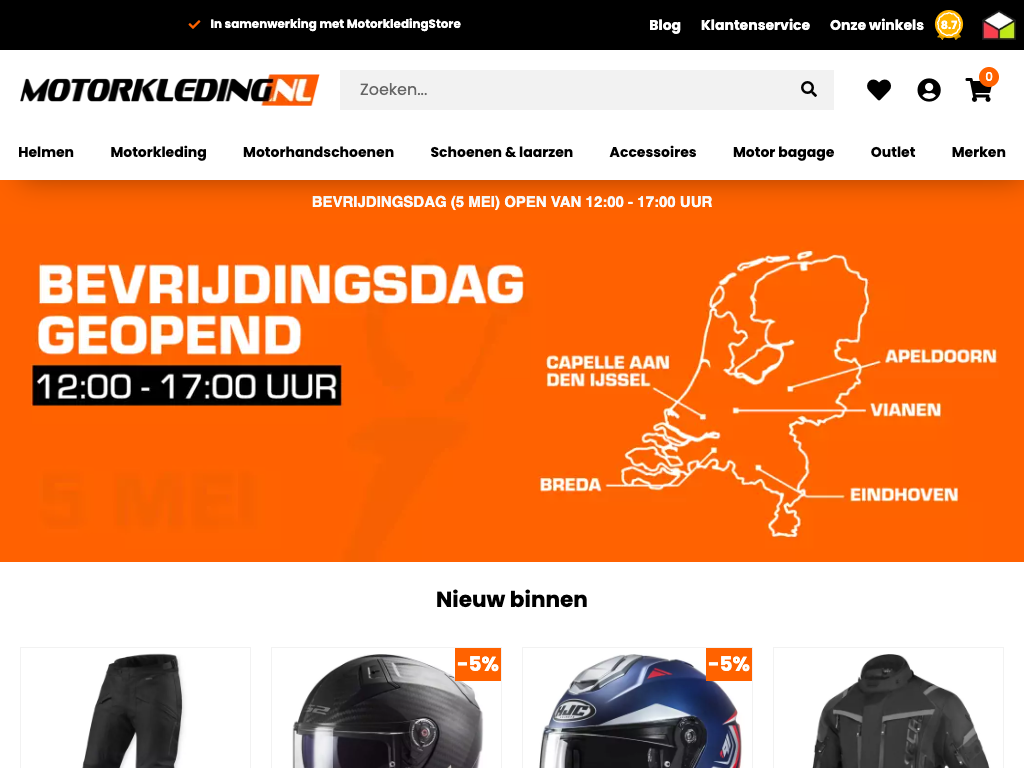The image size is (1024, 768).
Task: Open the Helmen menu
Action: [46, 152]
